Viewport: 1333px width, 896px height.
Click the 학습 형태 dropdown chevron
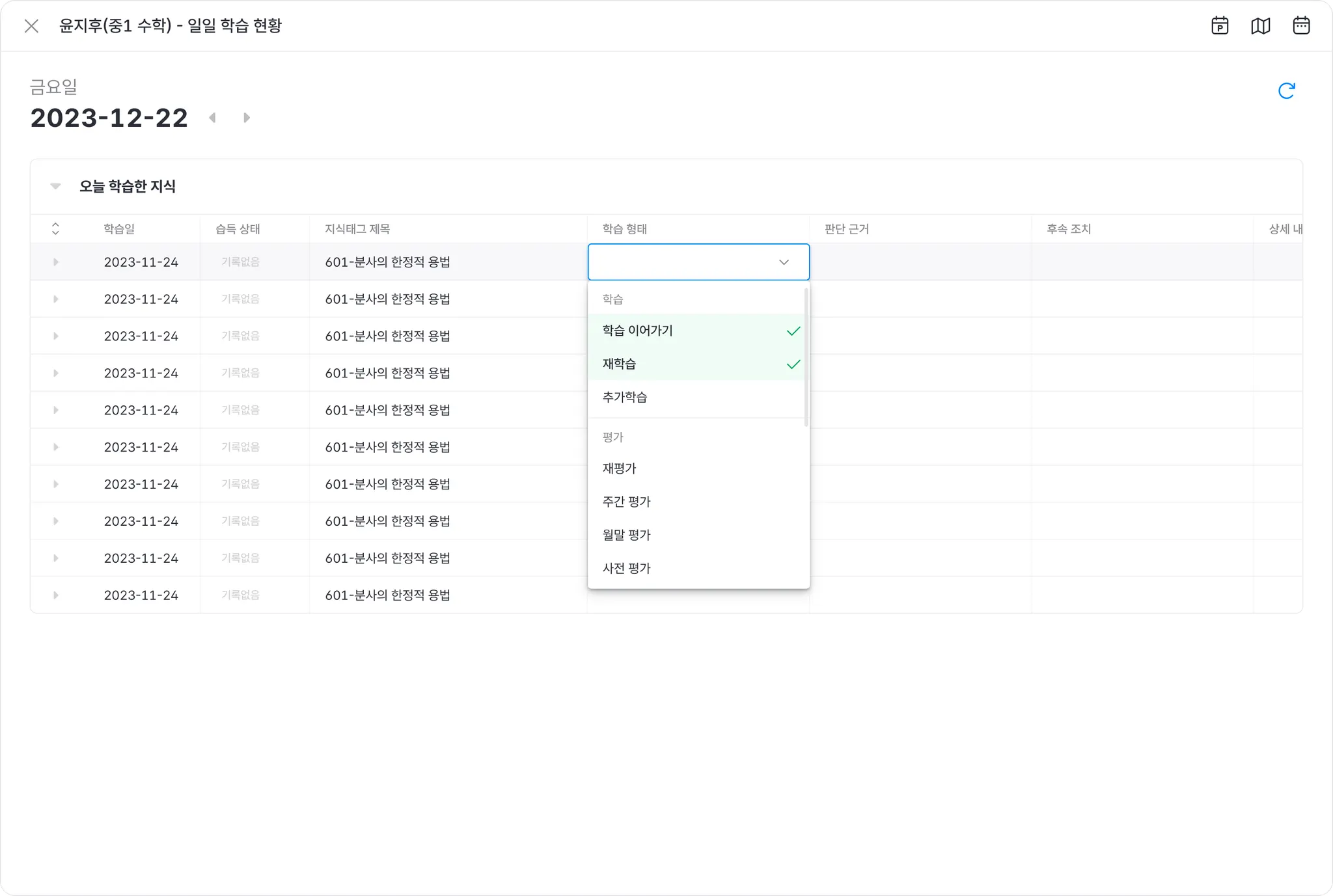[784, 262]
